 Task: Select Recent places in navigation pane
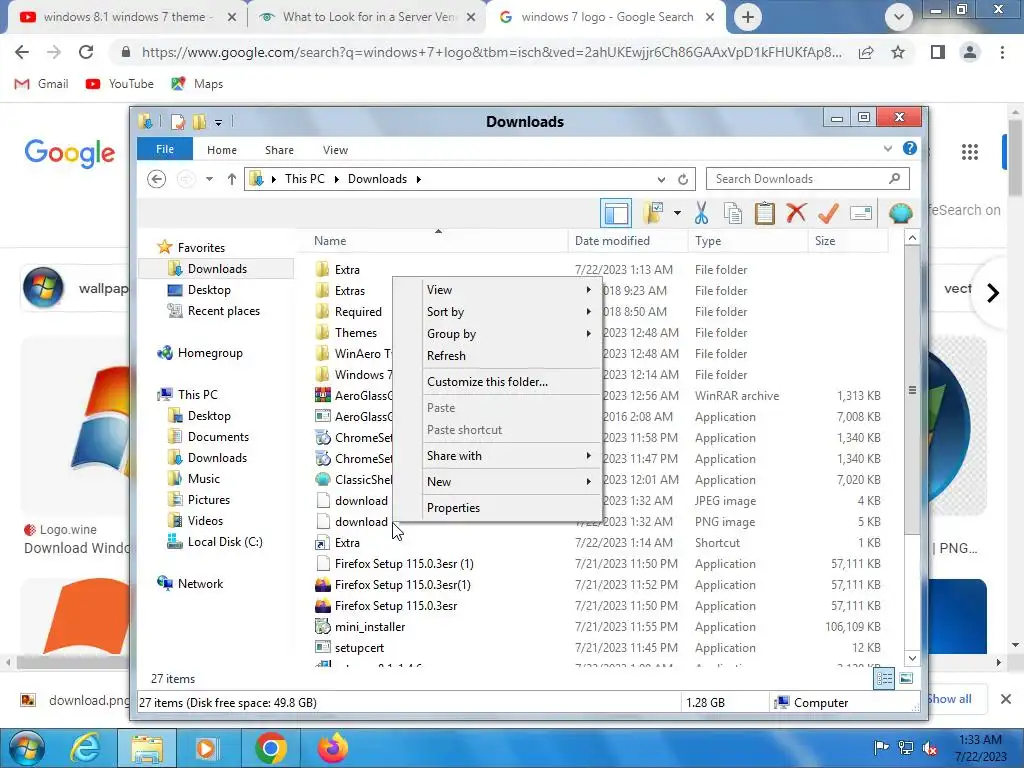click(223, 311)
